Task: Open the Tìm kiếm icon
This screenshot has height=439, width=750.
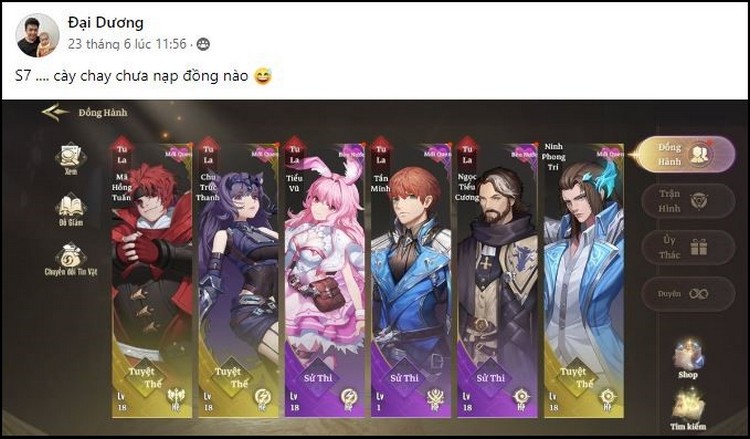Action: pyautogui.click(x=688, y=410)
